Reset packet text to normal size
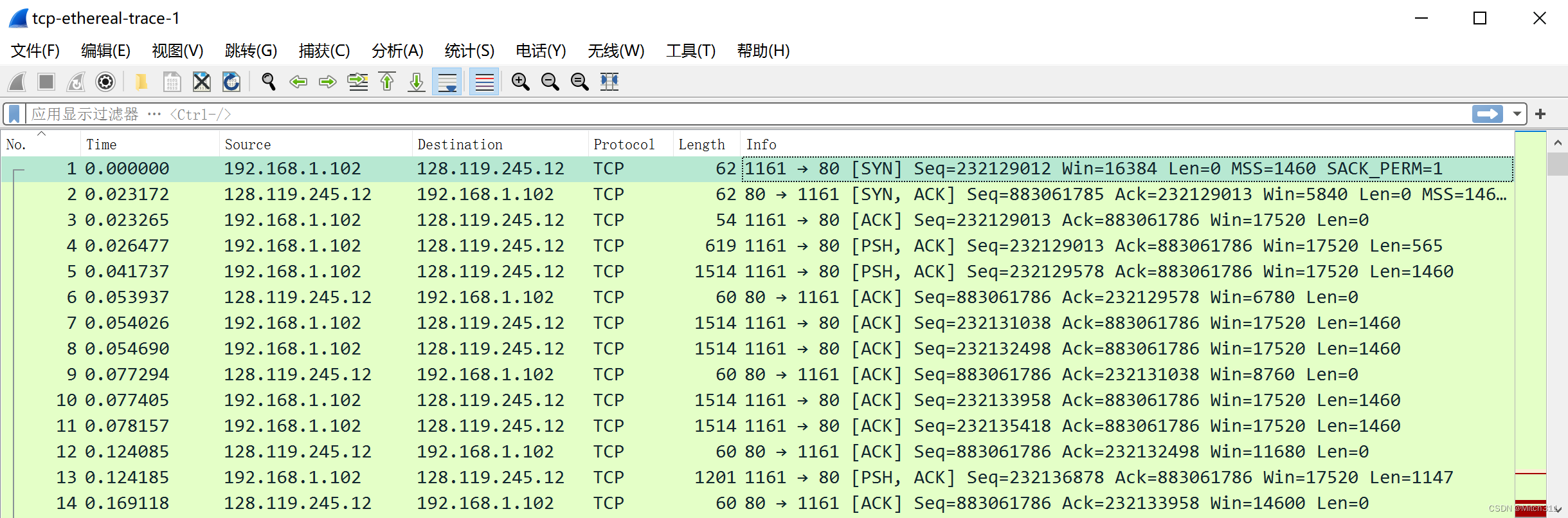Viewport: 1568px width, 518px height. tap(579, 82)
